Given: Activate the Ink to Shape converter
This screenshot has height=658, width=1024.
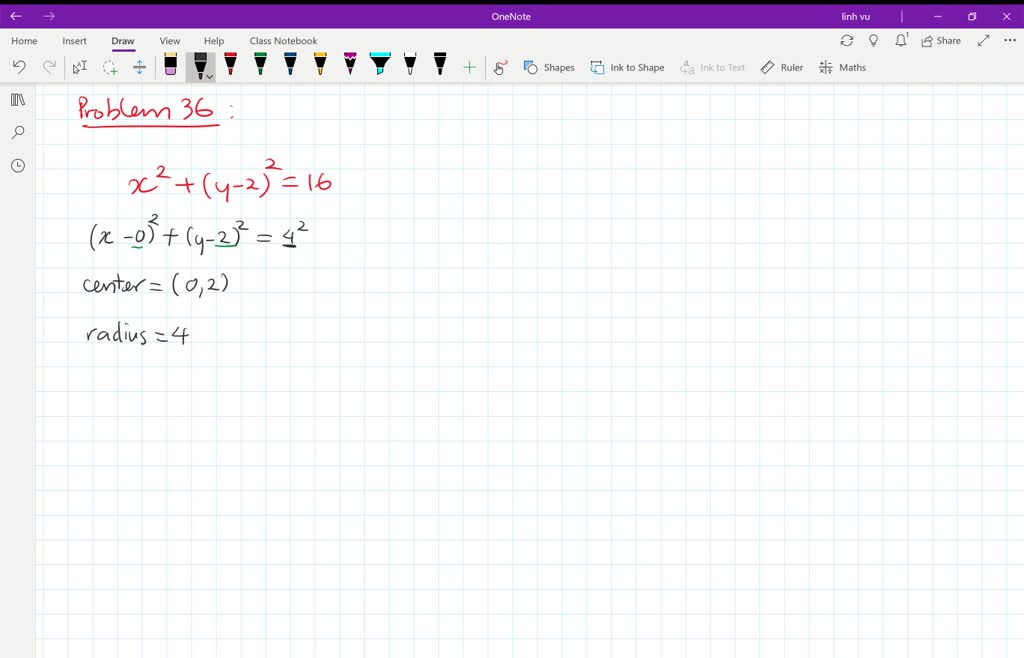Looking at the screenshot, I should pyautogui.click(x=627, y=67).
